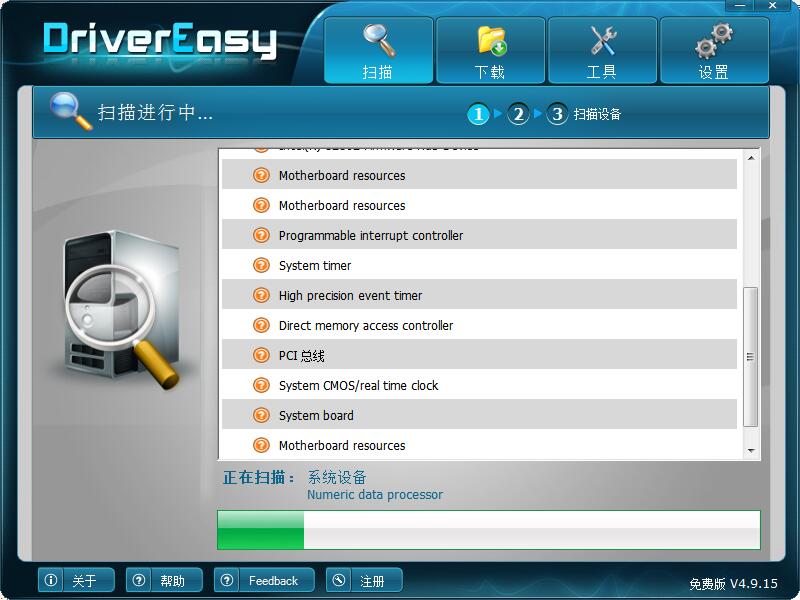Click the 免费版 V4.9.15 version label
This screenshot has height=600, width=800.
tap(733, 584)
